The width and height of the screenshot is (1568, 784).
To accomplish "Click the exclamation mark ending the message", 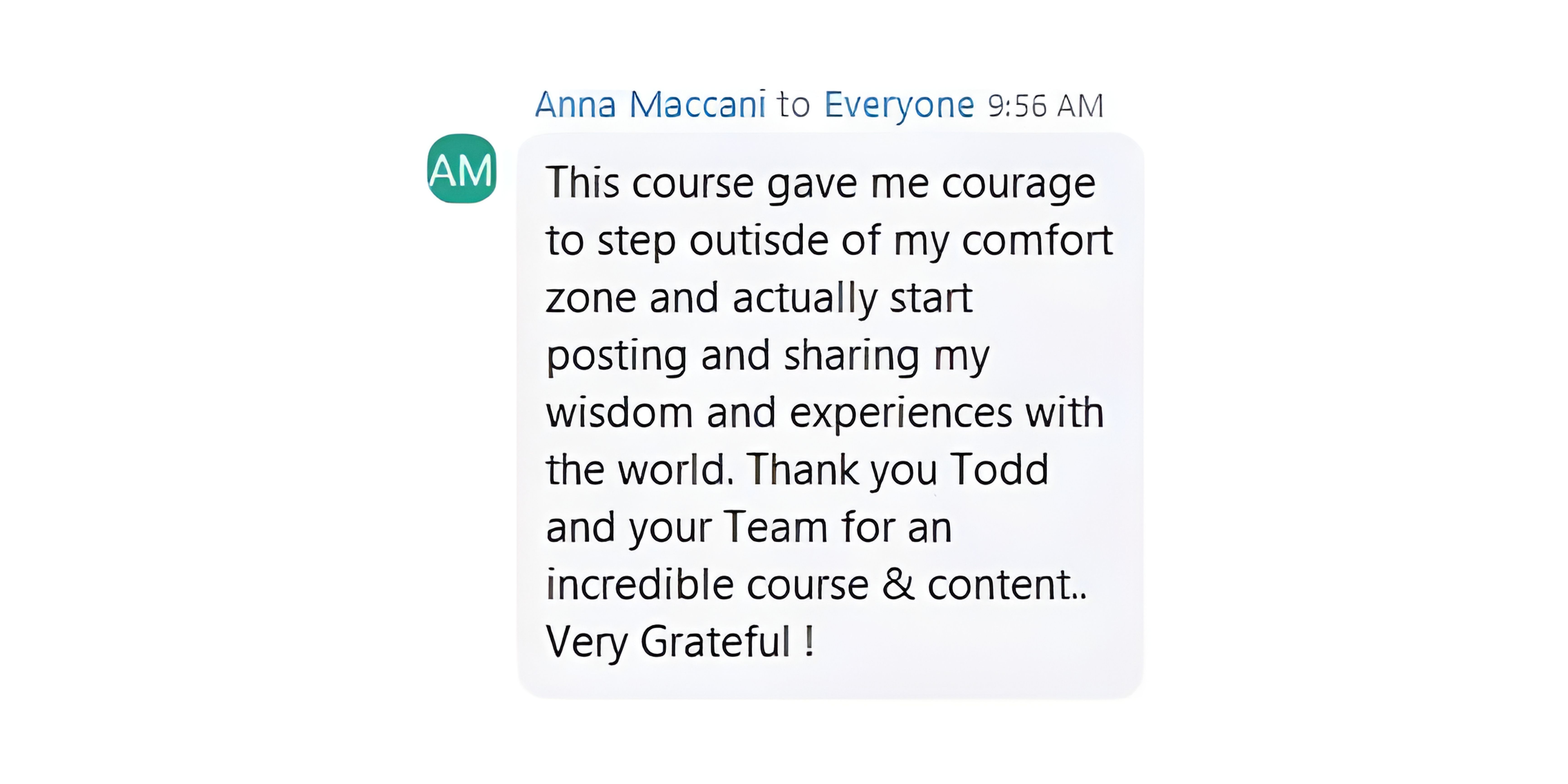I will [809, 642].
